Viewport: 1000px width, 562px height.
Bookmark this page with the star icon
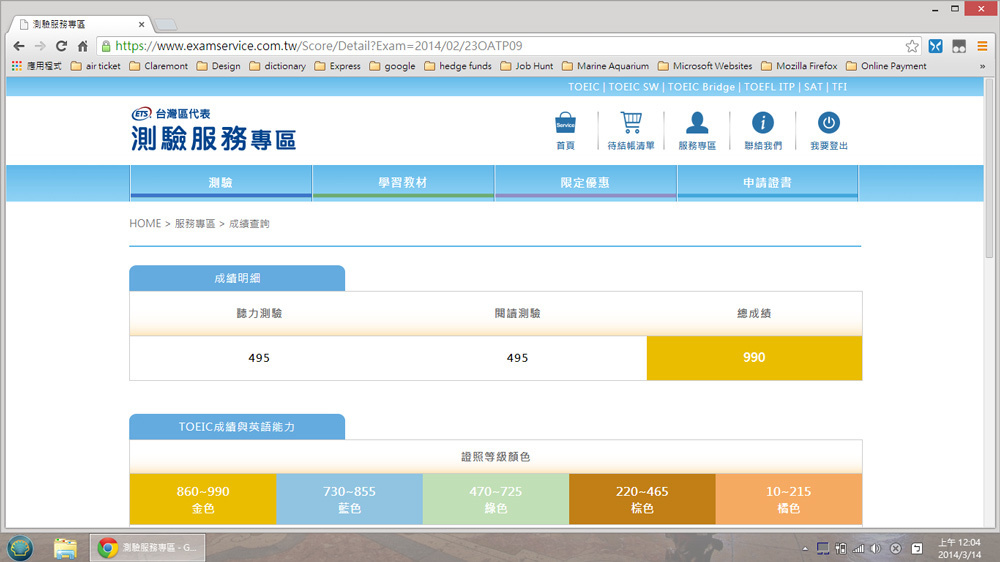click(911, 46)
